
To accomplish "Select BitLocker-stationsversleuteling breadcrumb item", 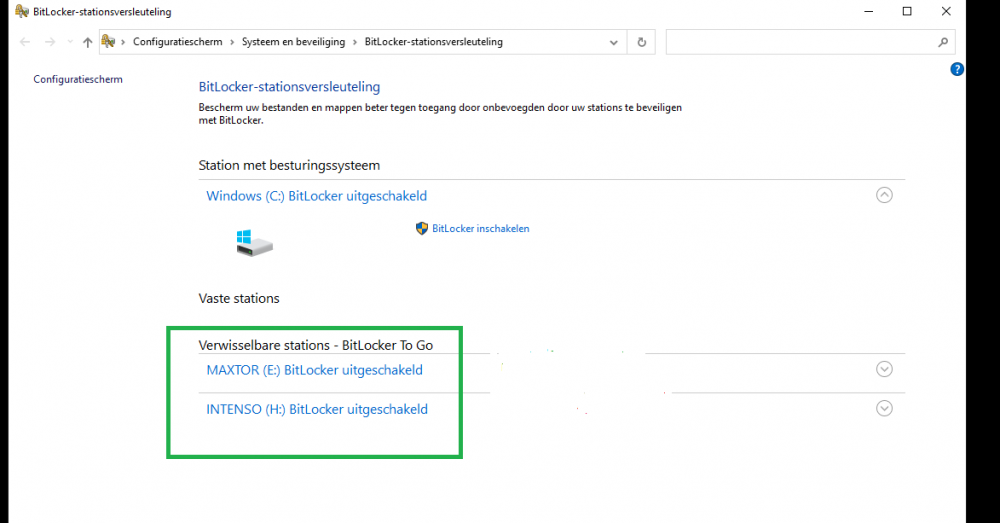I will tap(434, 42).
